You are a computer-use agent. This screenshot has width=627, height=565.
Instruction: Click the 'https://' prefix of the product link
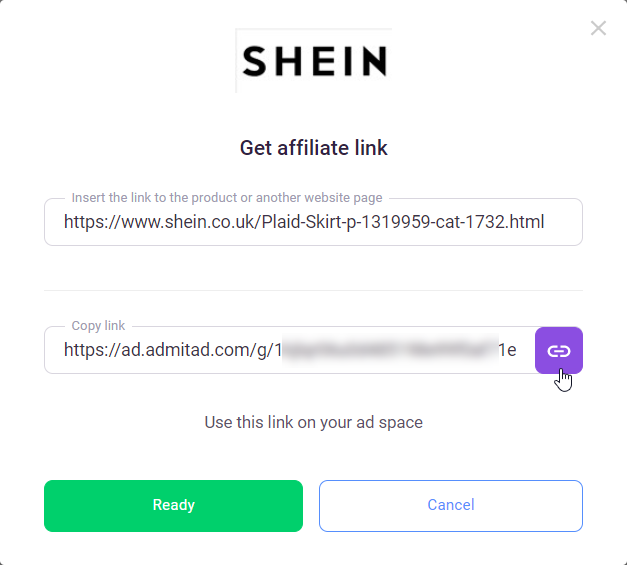pyautogui.click(x=92, y=222)
